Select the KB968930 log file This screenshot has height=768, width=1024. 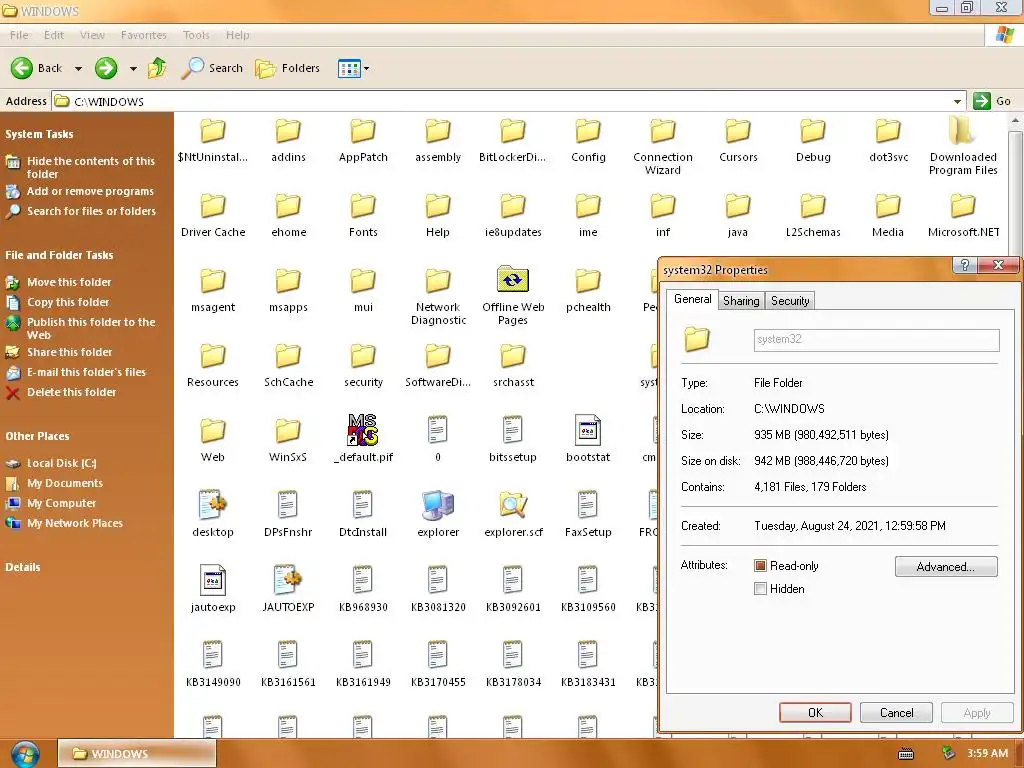pos(363,590)
